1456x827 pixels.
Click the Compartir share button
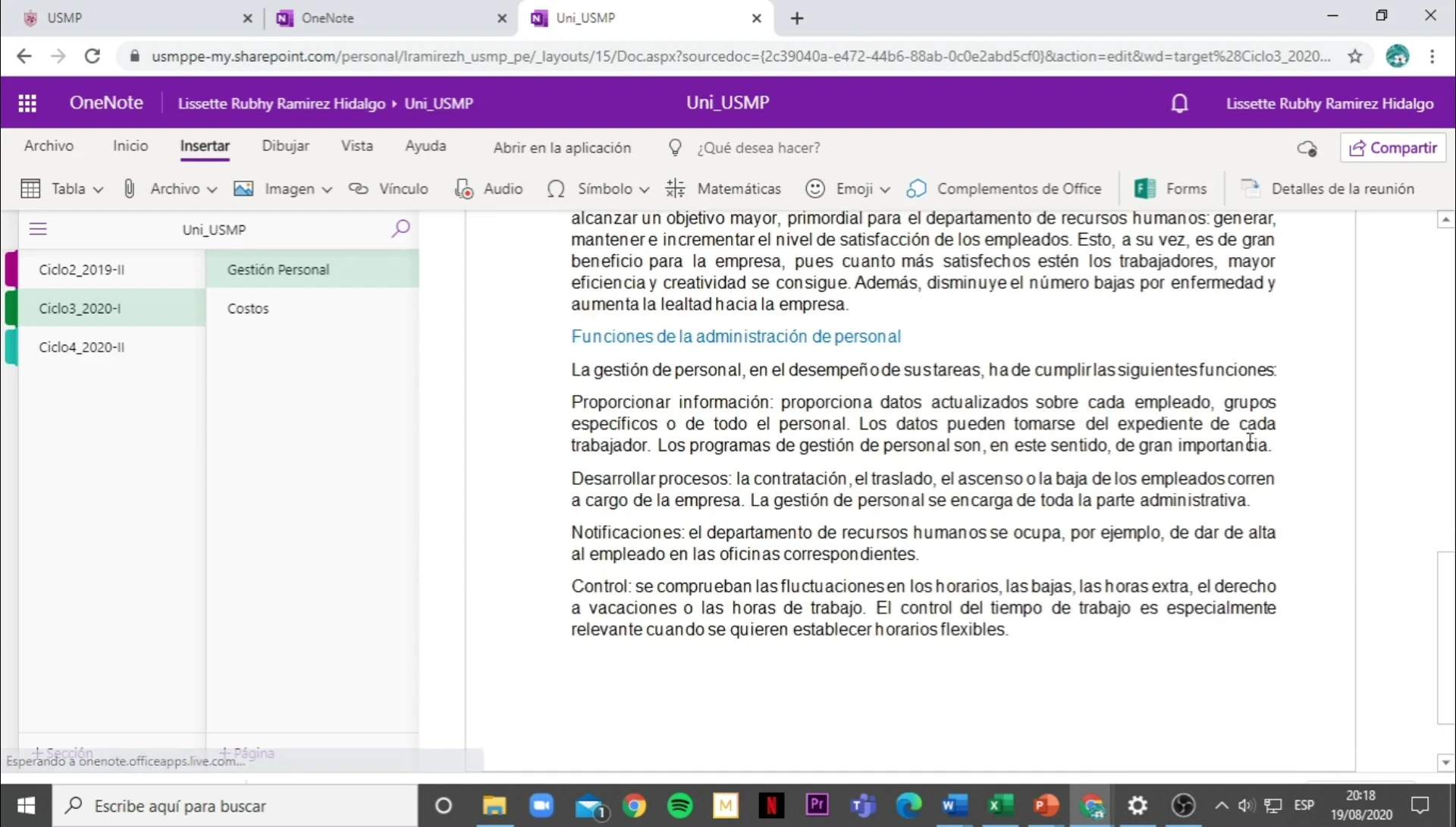click(x=1393, y=148)
